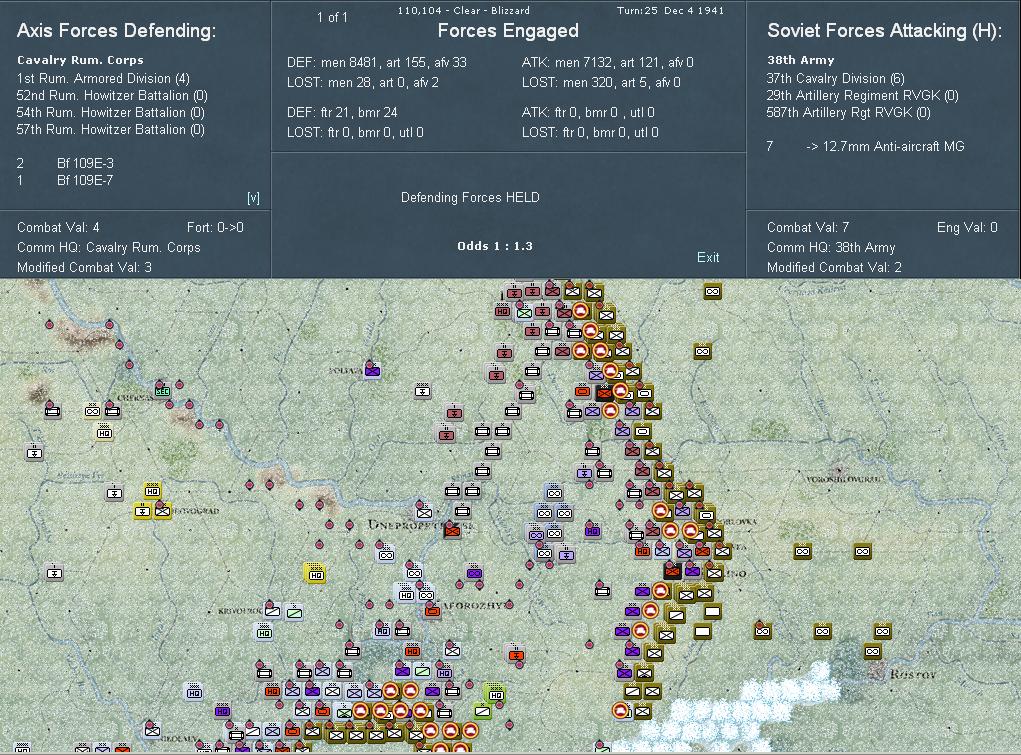Click the dark purple HQ counter at bottom left
Screen dimensions: 1021x755
(x=222, y=710)
